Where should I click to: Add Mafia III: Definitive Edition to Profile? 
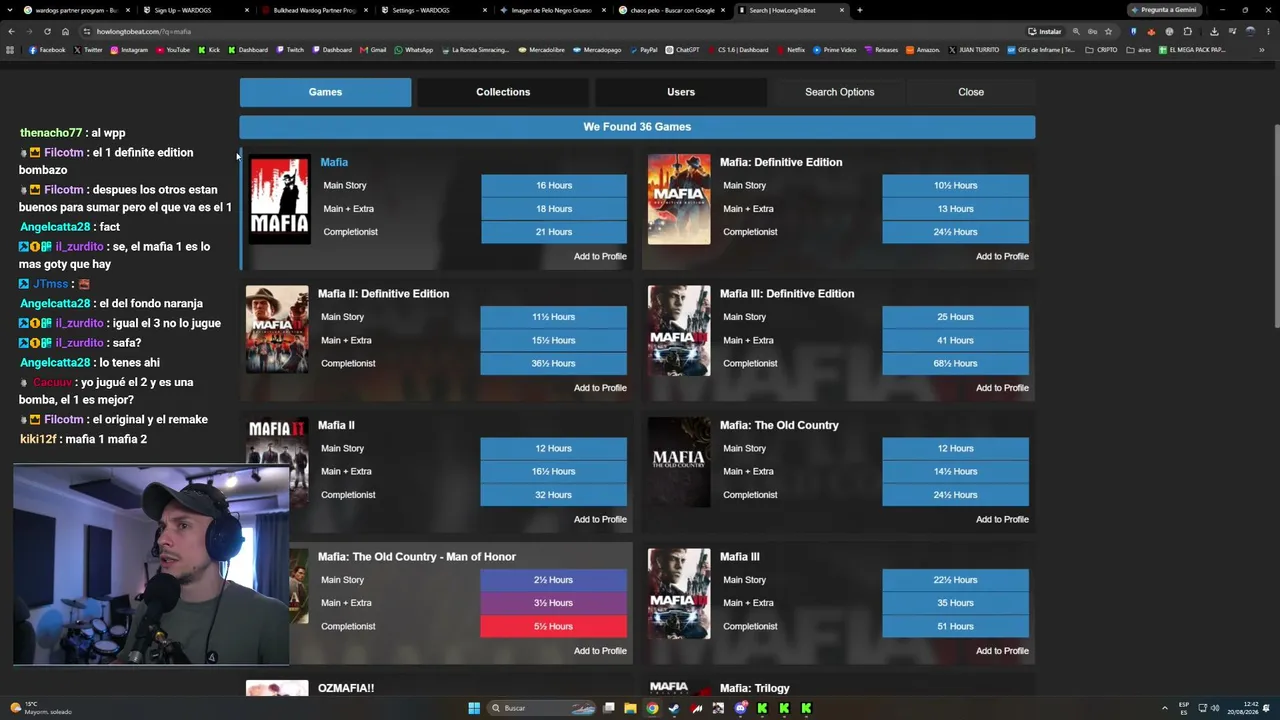[1002, 388]
